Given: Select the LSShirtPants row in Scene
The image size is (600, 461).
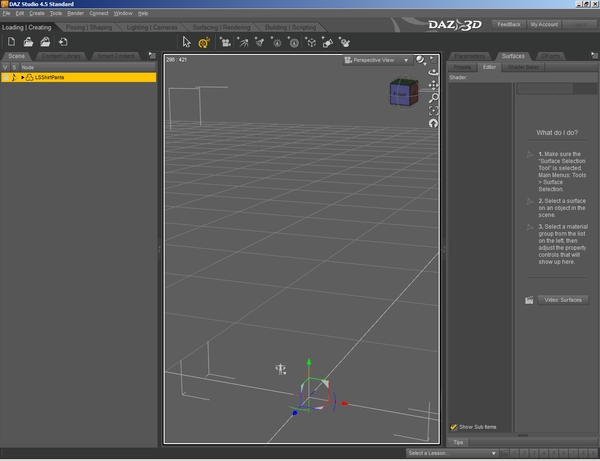Looking at the screenshot, I should point(78,77).
